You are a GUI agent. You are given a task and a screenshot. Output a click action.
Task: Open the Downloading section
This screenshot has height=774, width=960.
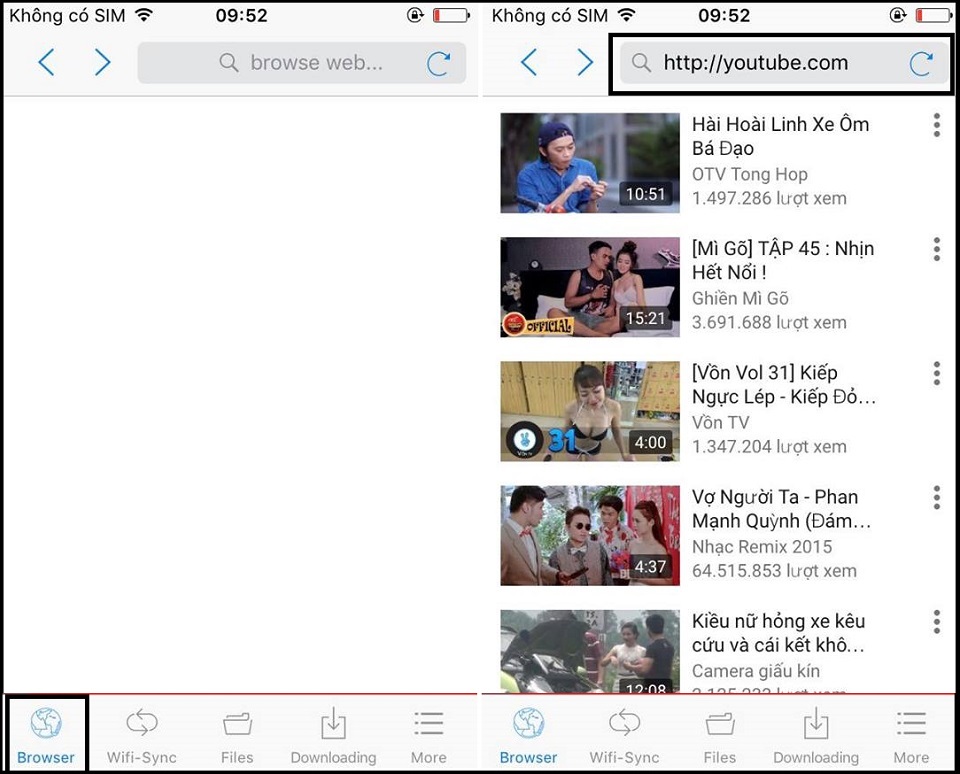pyautogui.click(x=333, y=733)
